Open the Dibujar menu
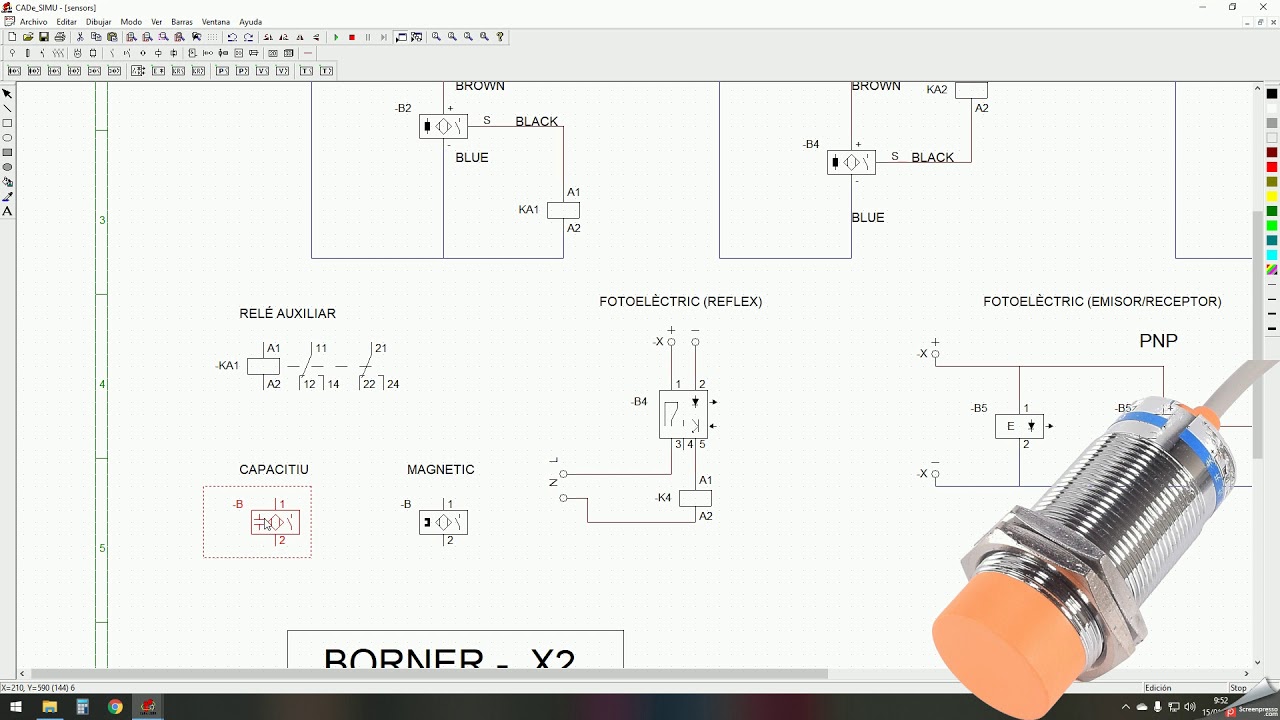 coord(99,22)
